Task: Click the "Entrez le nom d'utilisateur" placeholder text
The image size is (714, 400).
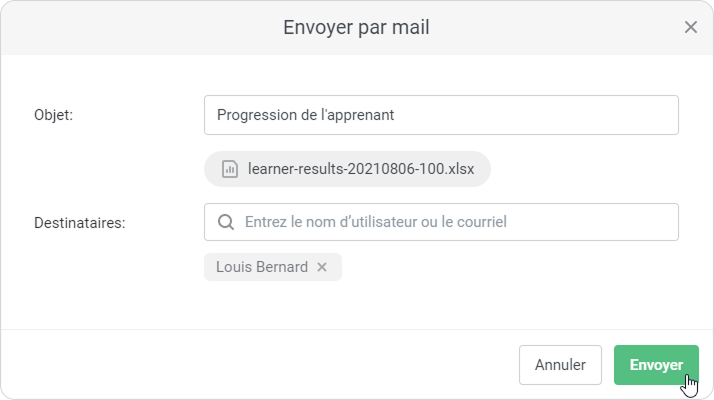Action: click(x=345, y=222)
